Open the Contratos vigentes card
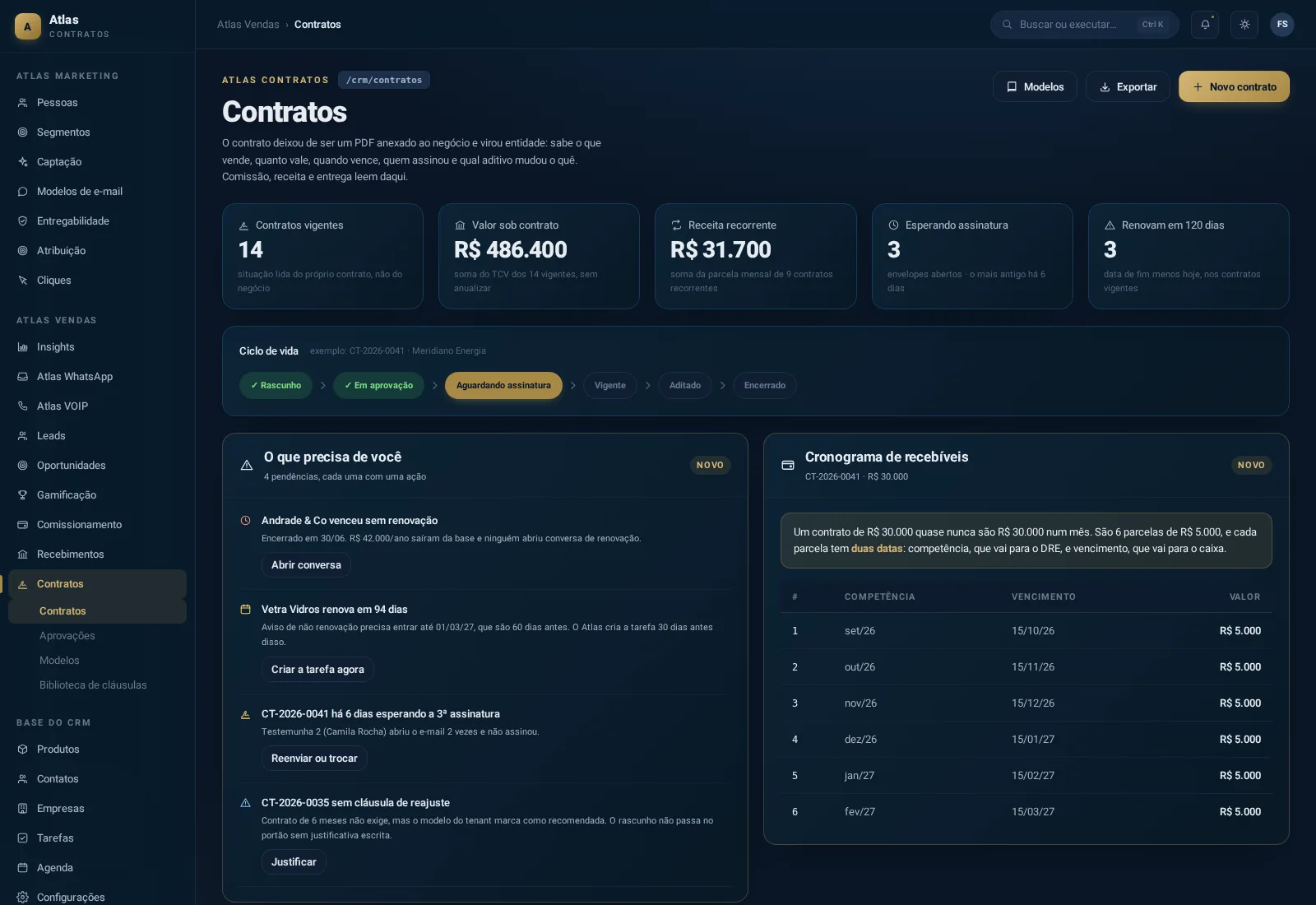Viewport: 1316px width, 905px height. [322, 257]
